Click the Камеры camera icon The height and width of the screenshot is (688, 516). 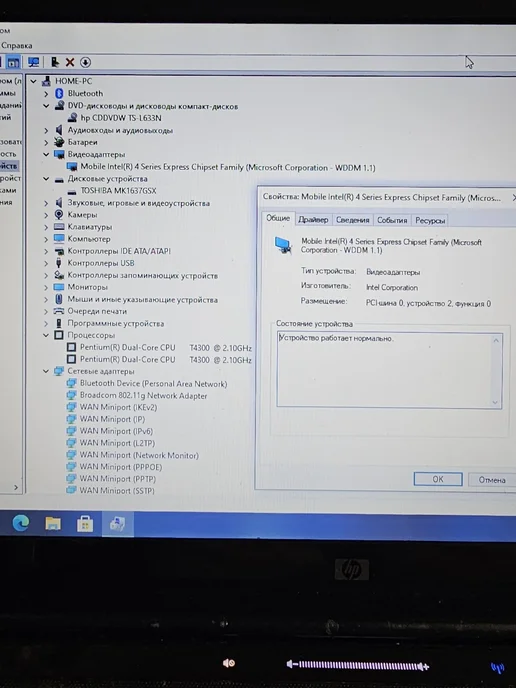click(59, 215)
